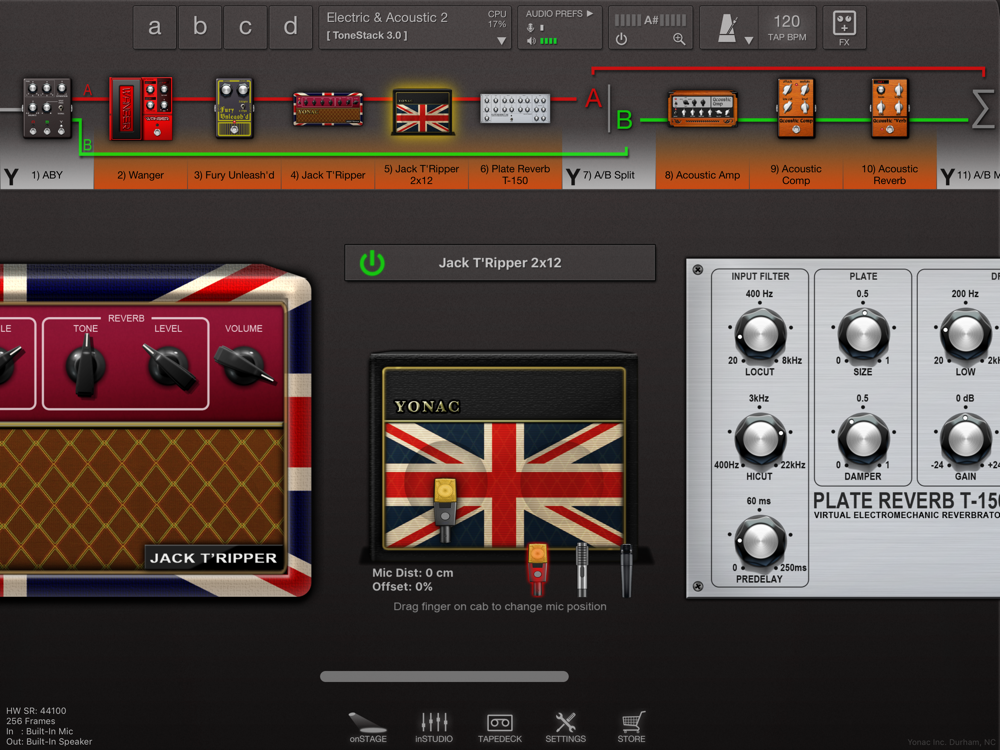The width and height of the screenshot is (1000, 750).
Task: Click the tuner magnifier zoom icon
Action: click(x=679, y=40)
